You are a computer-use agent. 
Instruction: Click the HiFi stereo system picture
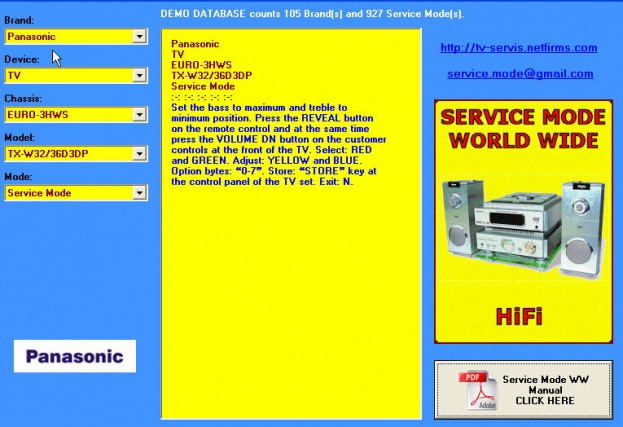pyautogui.click(x=523, y=228)
